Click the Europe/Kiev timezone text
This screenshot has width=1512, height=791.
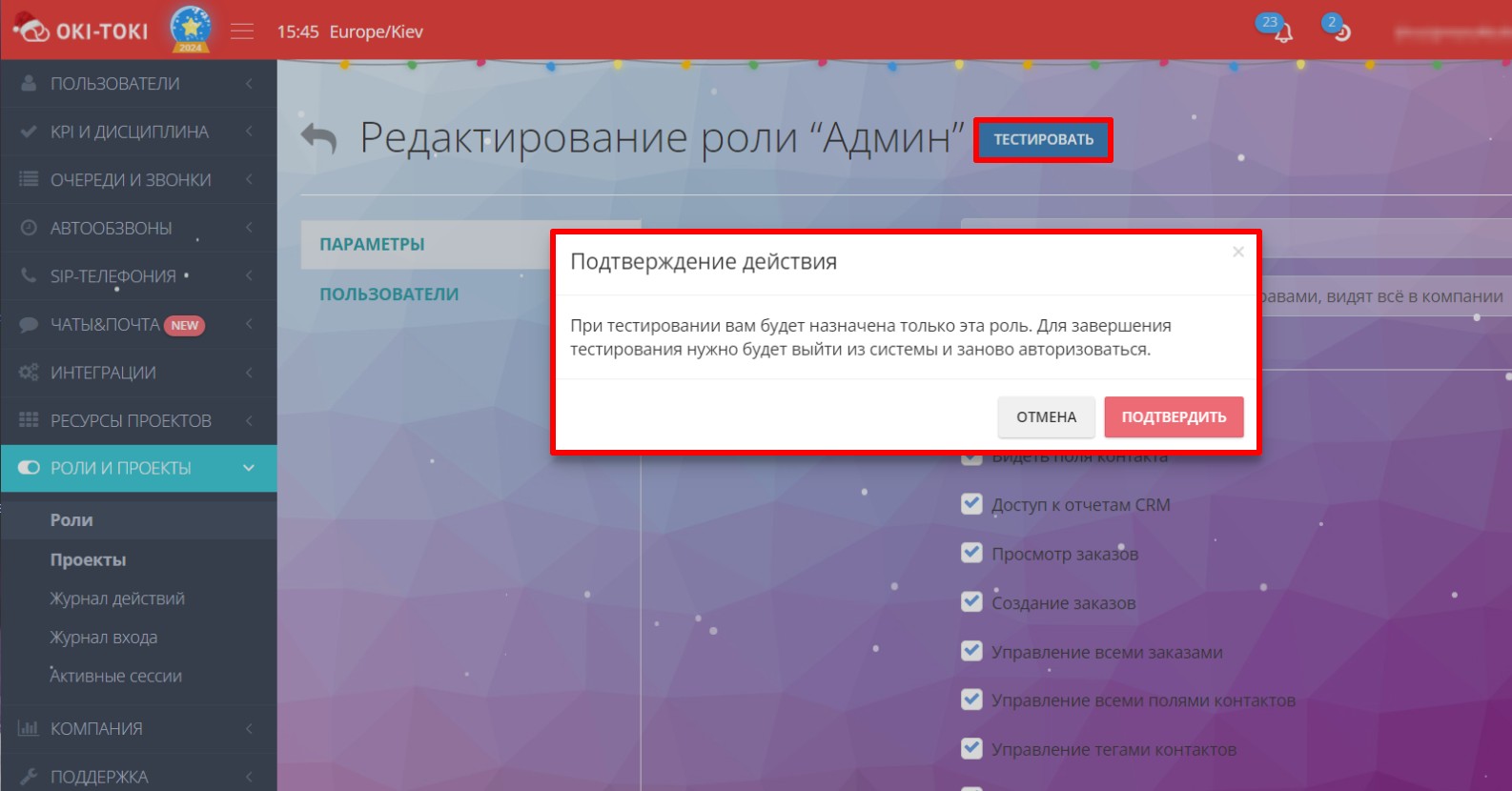coord(376,31)
